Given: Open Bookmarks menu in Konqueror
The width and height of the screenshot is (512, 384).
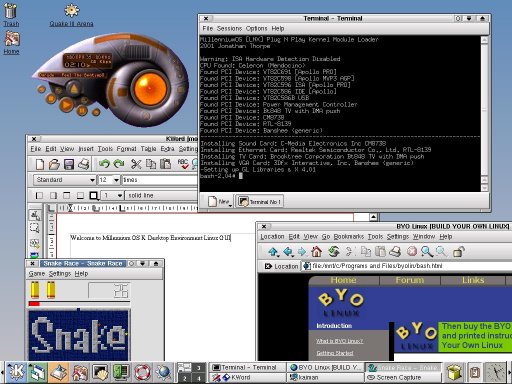Looking at the screenshot, I should (349, 236).
